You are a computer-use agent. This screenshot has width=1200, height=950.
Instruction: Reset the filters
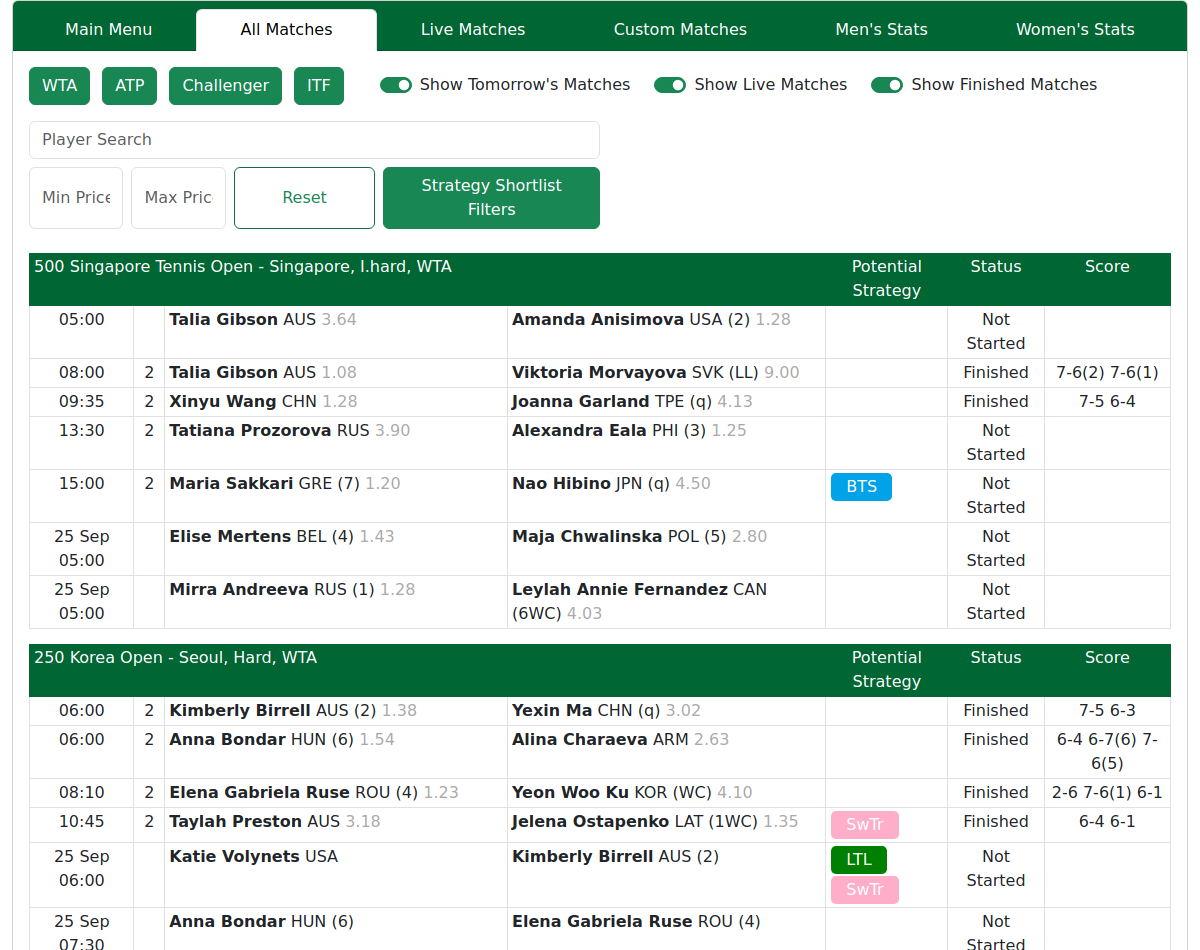click(x=304, y=198)
